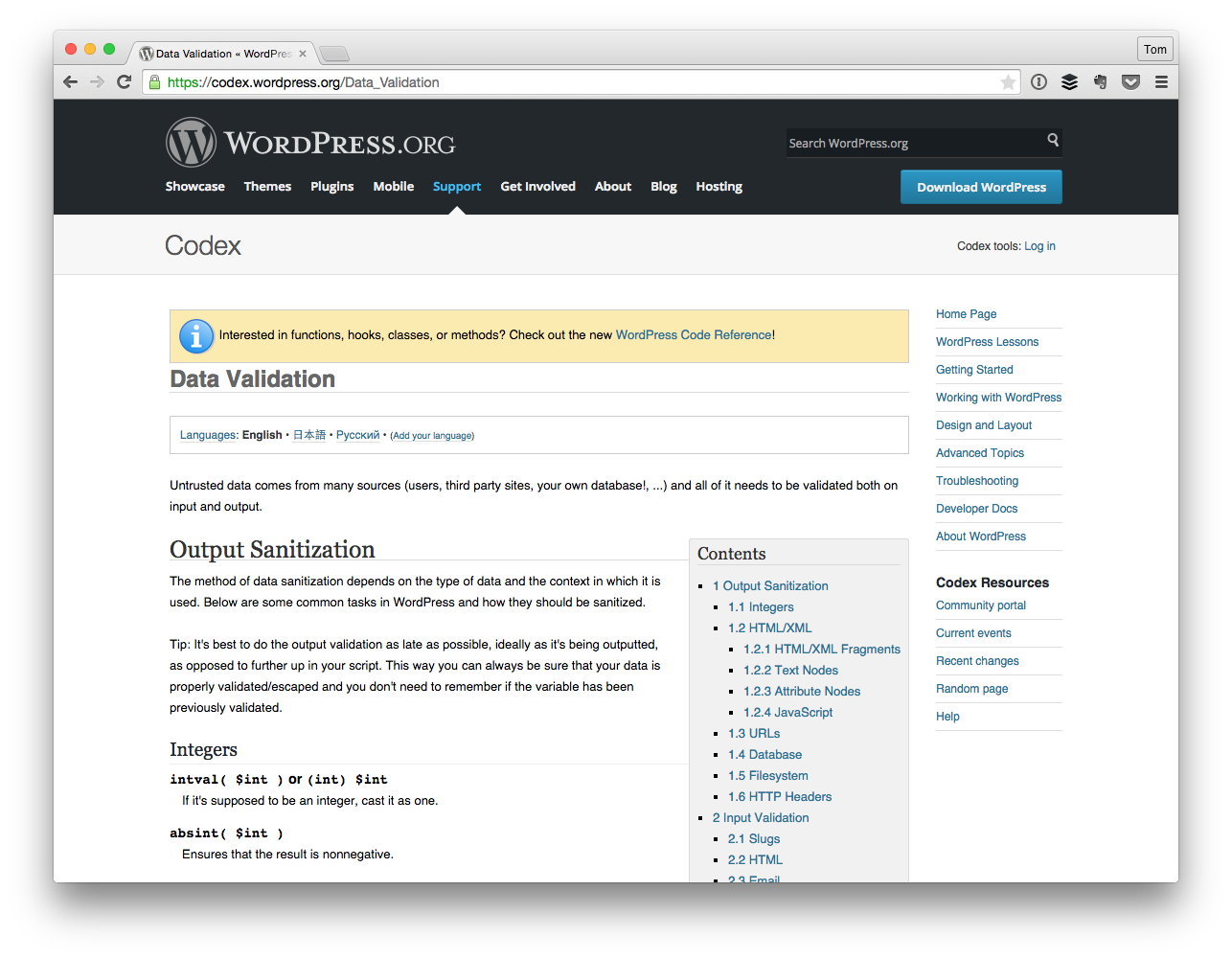
Task: Visit the Current events link
Action: coord(973,633)
